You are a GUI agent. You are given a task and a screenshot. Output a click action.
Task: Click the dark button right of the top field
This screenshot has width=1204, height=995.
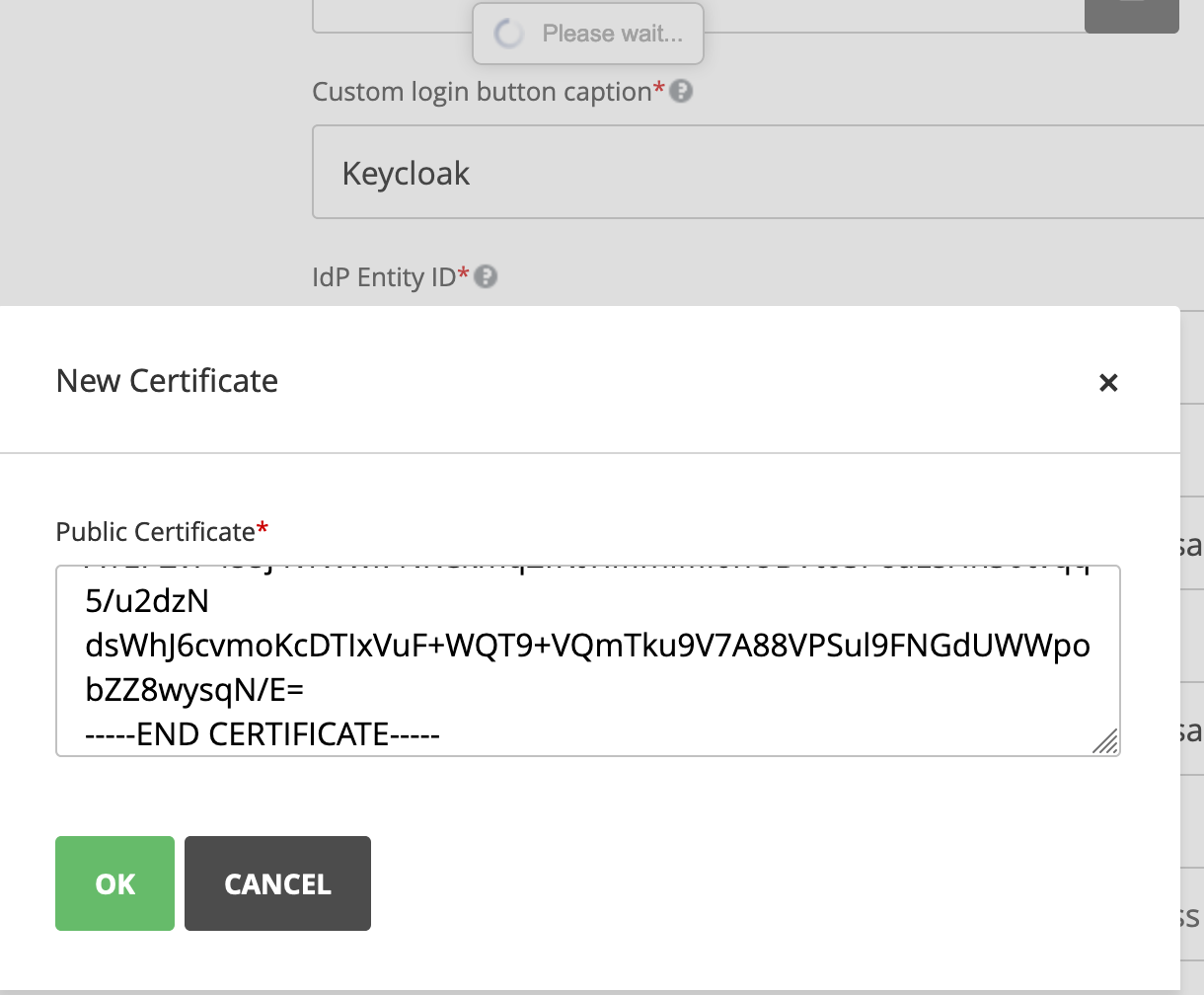[x=1131, y=15]
